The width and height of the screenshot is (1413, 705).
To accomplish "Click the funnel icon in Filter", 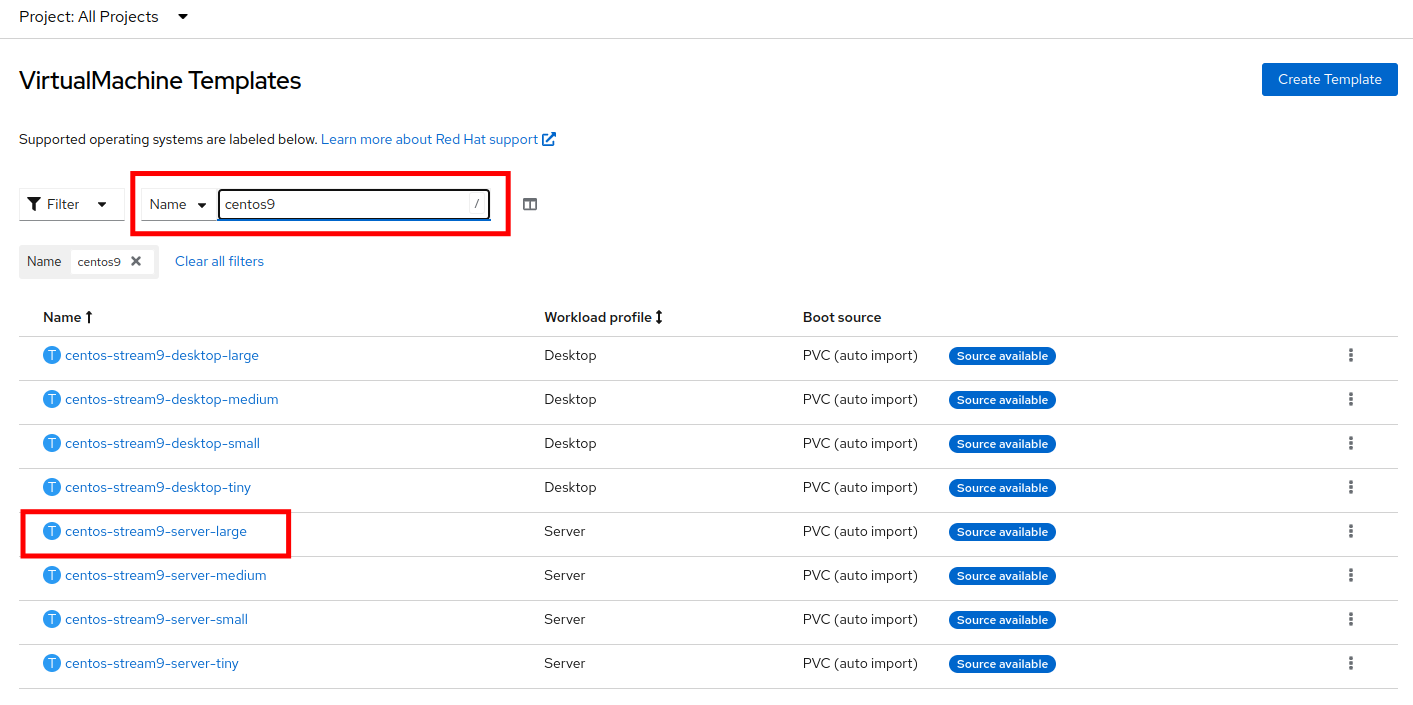I will pyautogui.click(x=34, y=204).
